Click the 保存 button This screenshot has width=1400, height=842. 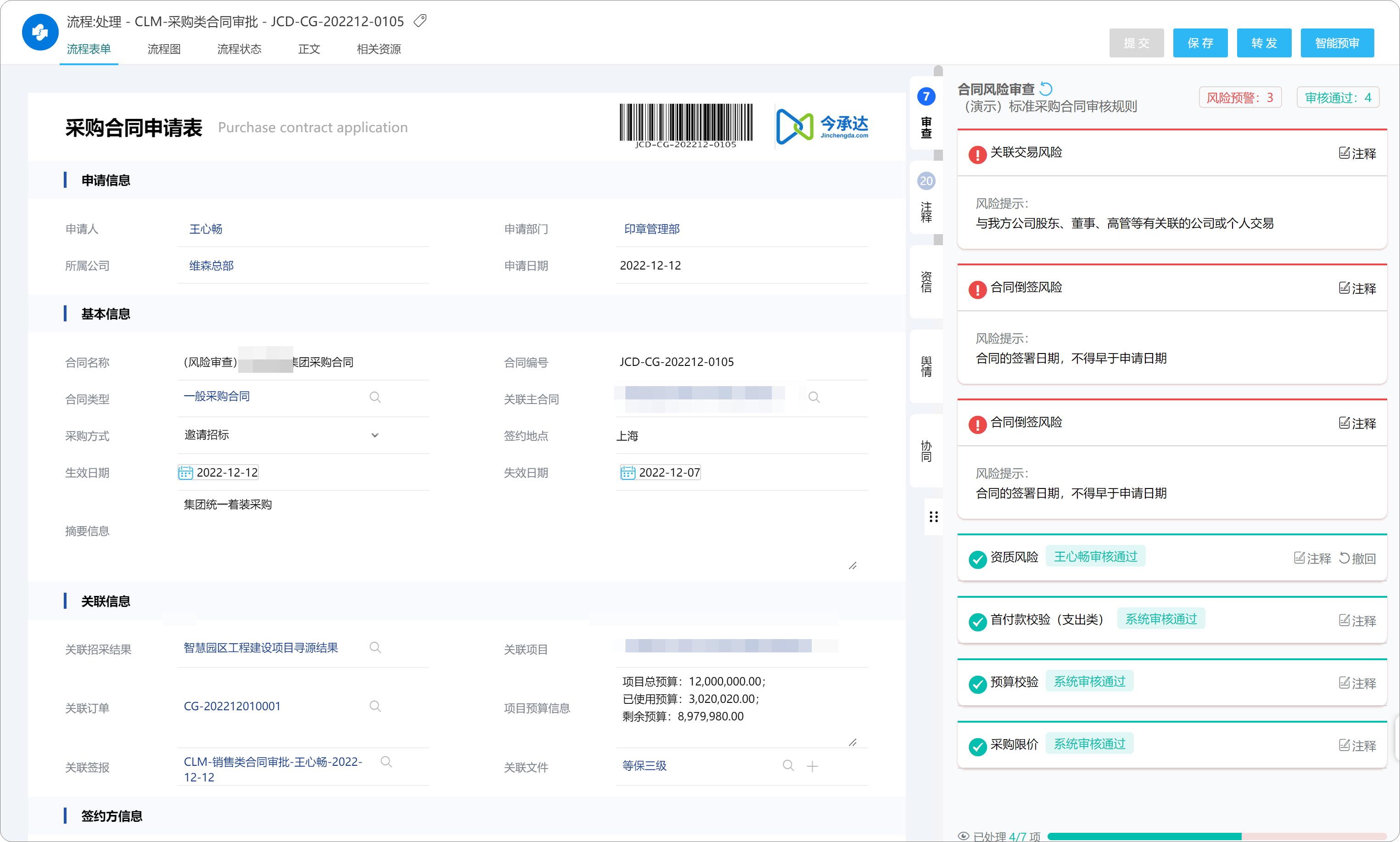click(x=1200, y=43)
